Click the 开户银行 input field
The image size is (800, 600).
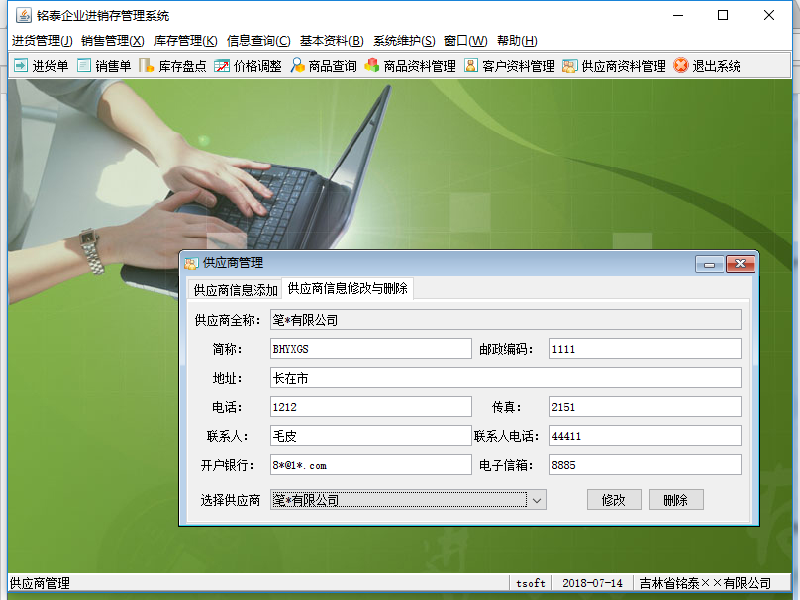[x=371, y=465]
